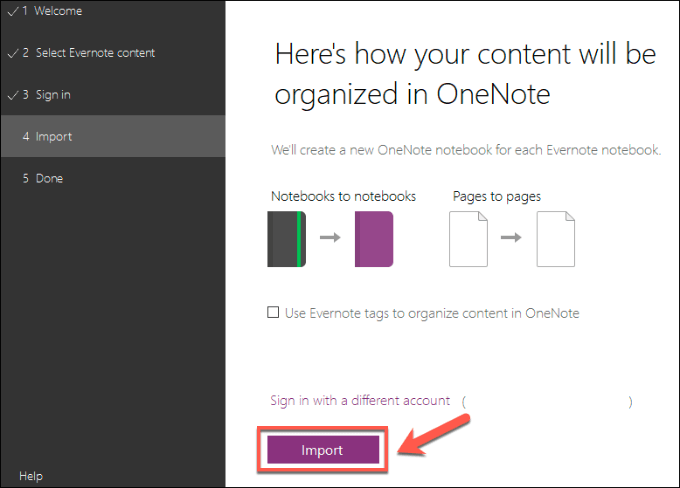This screenshot has width=680, height=488.
Task: Click the organized in OneNote heading text
Action: click(413, 95)
